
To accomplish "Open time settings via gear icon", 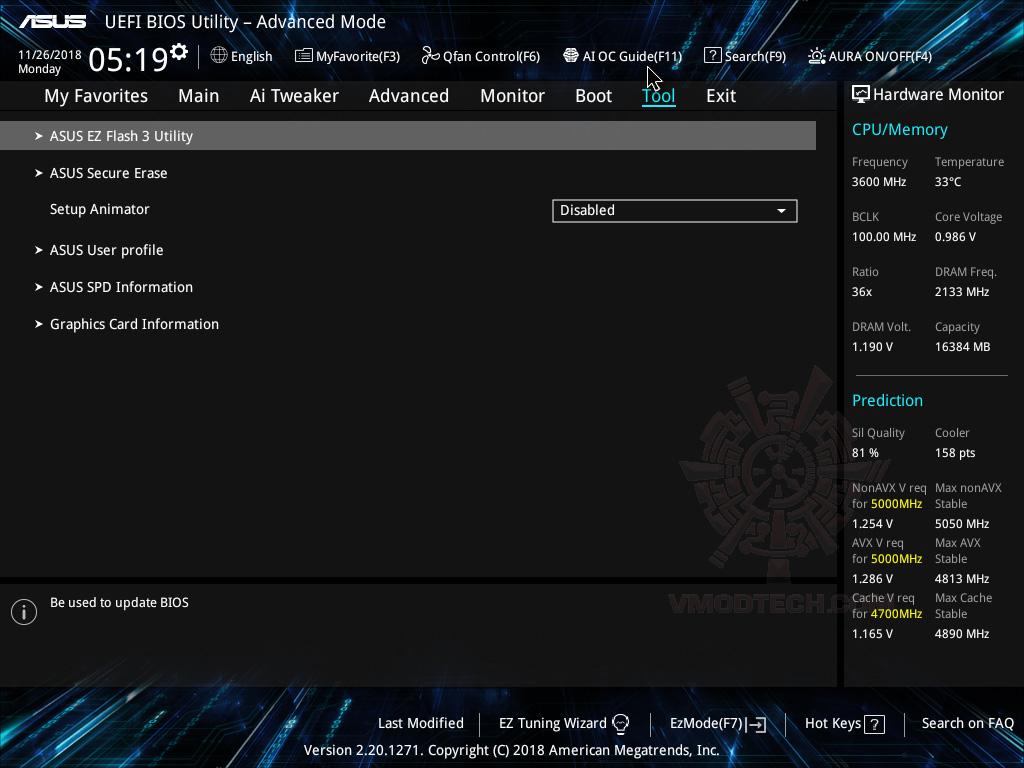I will click(x=178, y=51).
